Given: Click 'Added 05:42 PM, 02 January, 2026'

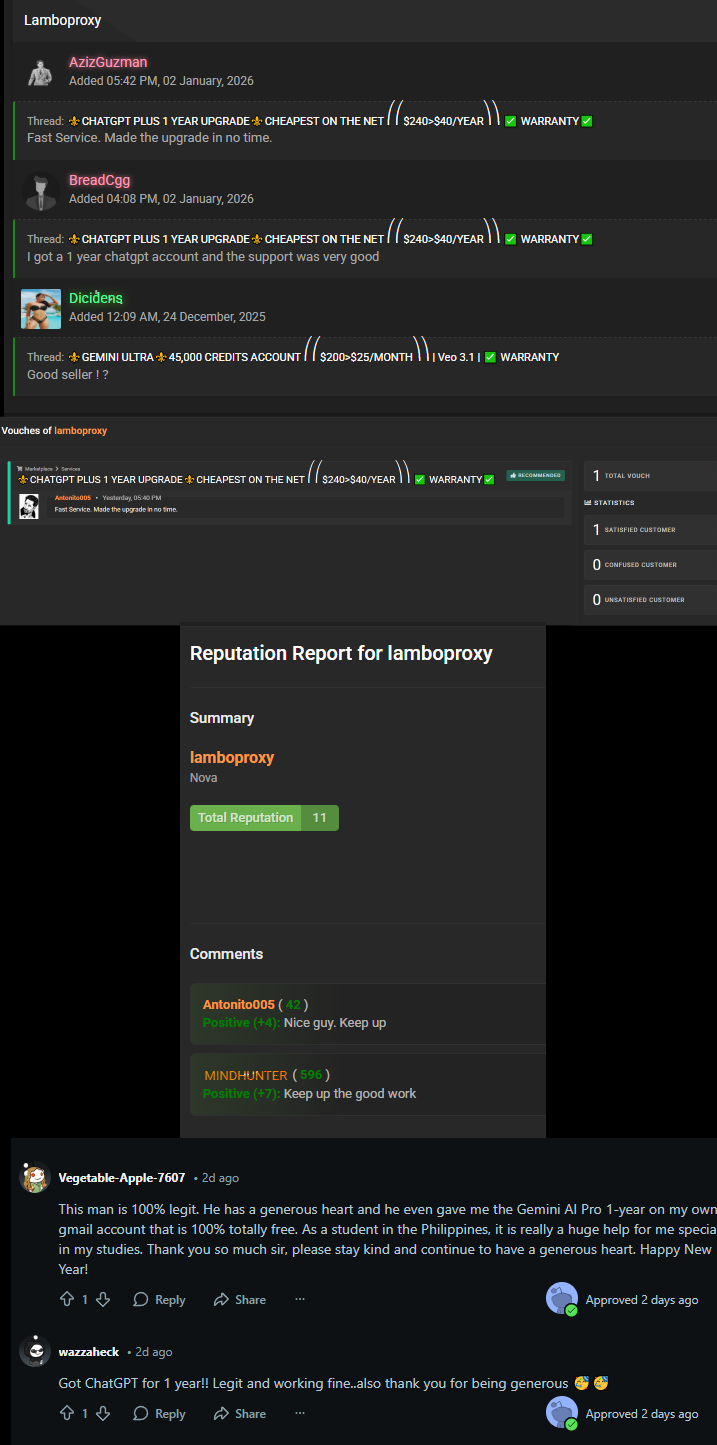Looking at the screenshot, I should (x=161, y=81).
